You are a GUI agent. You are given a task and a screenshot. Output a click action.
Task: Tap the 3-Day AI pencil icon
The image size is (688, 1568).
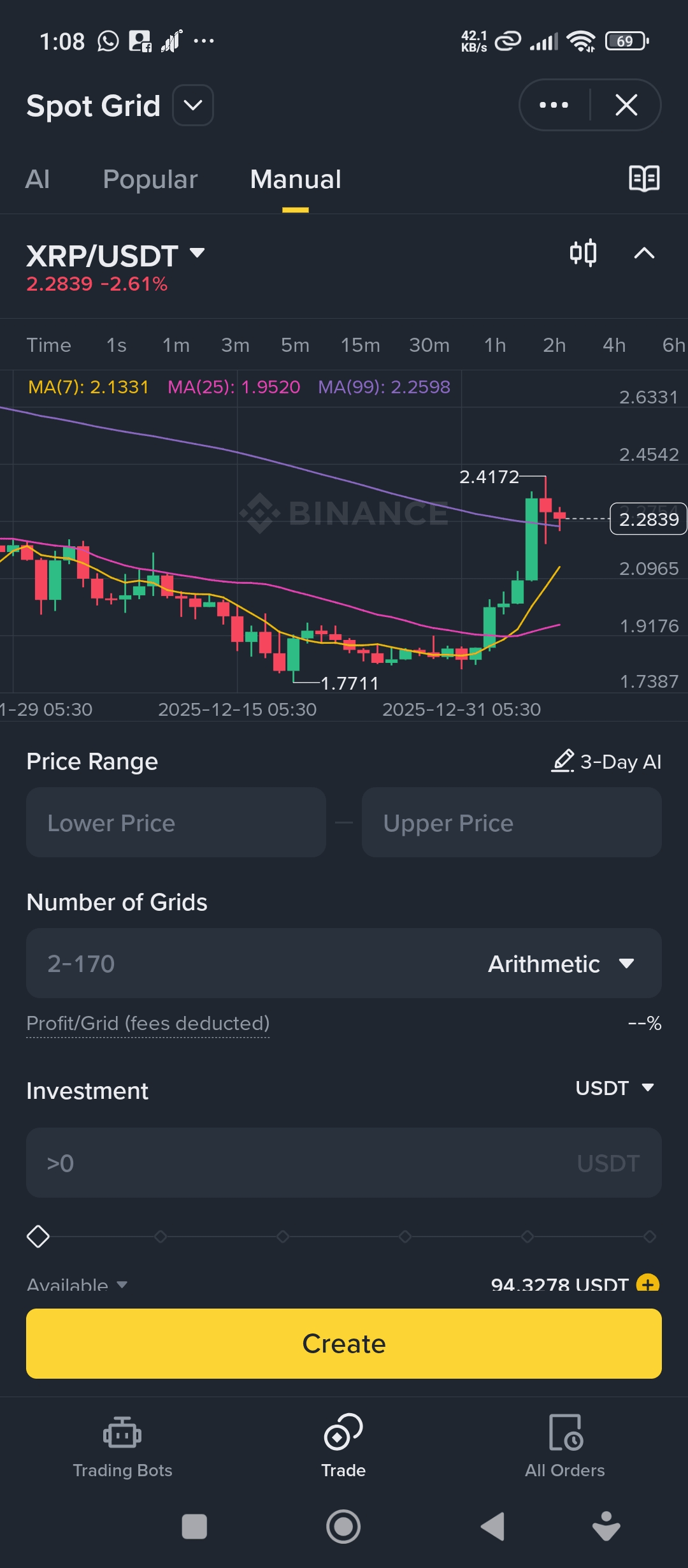[563, 761]
